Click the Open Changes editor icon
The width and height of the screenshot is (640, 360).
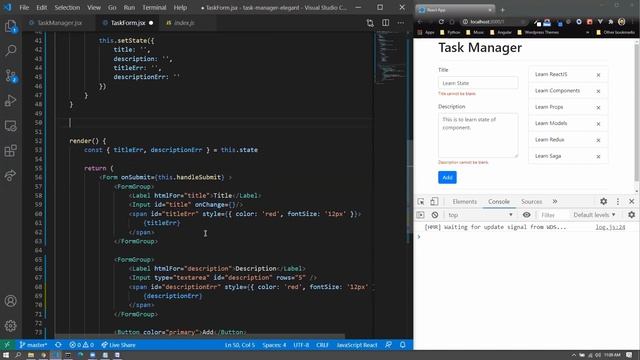pos(370,23)
